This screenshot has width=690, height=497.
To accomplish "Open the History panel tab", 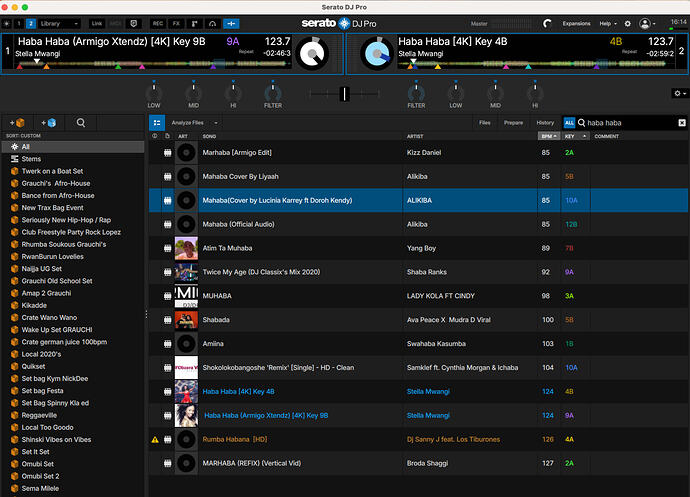I will tap(545, 123).
